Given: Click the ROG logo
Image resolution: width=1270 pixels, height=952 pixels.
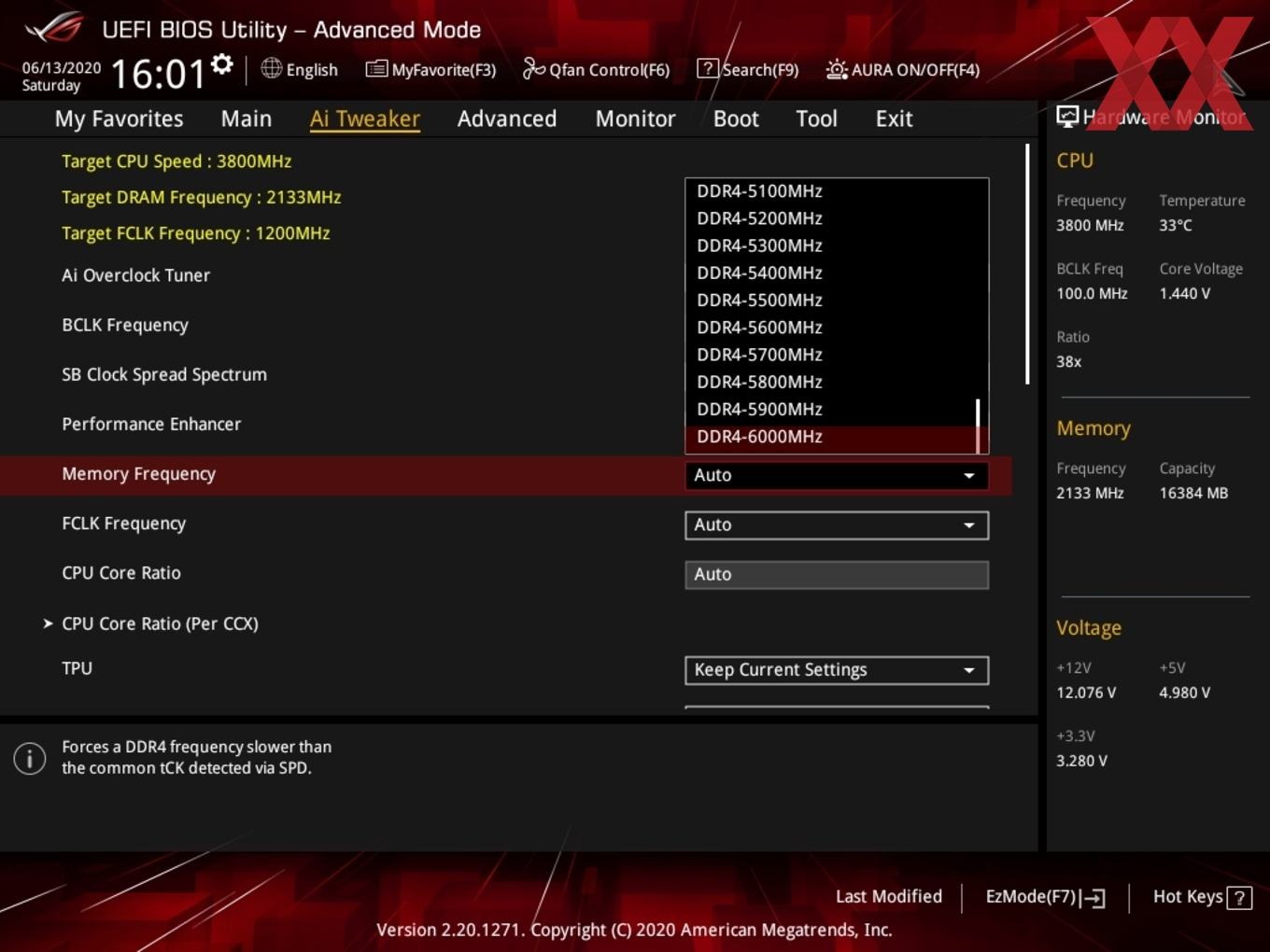Looking at the screenshot, I should point(54,28).
